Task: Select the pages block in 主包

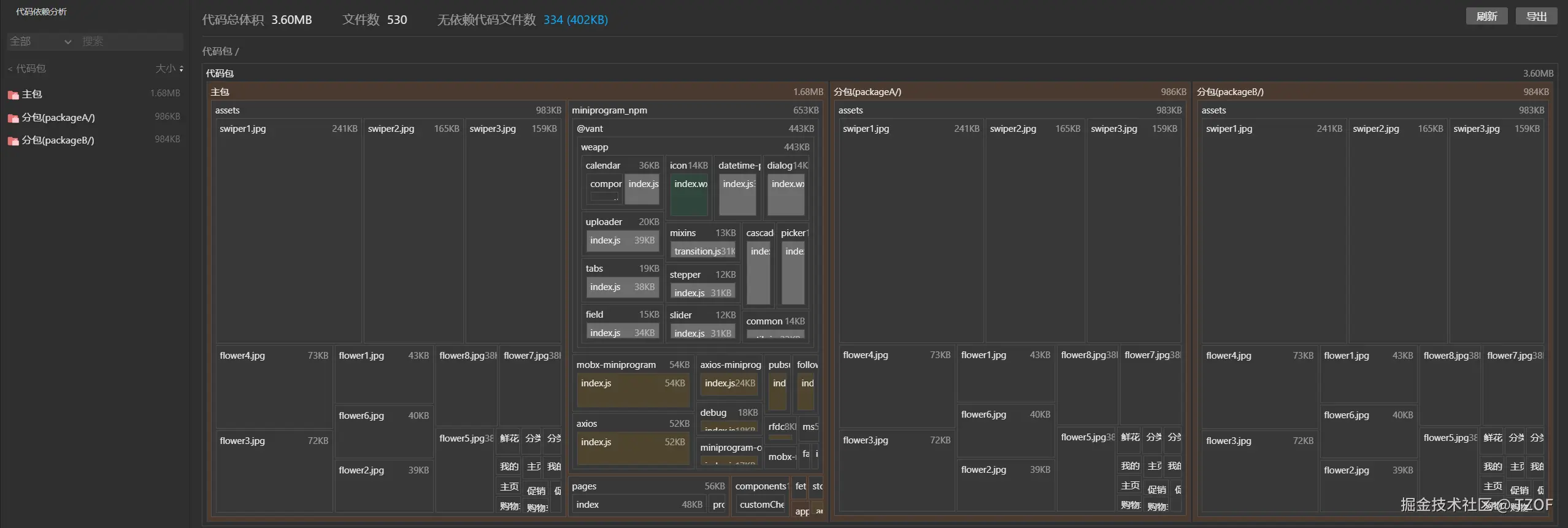Action: [x=584, y=486]
